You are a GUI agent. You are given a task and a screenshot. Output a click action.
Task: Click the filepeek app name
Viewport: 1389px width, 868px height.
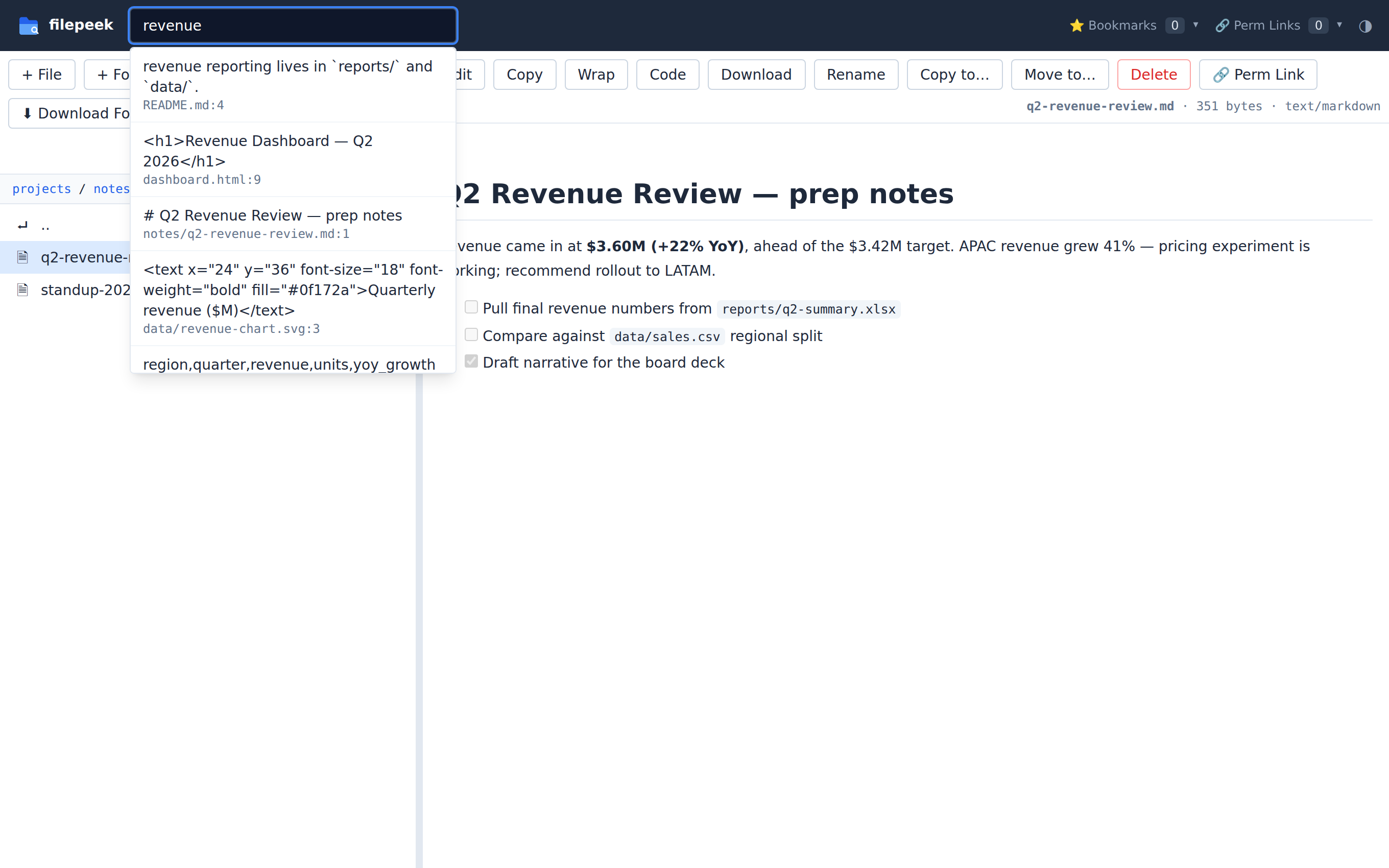(x=81, y=25)
